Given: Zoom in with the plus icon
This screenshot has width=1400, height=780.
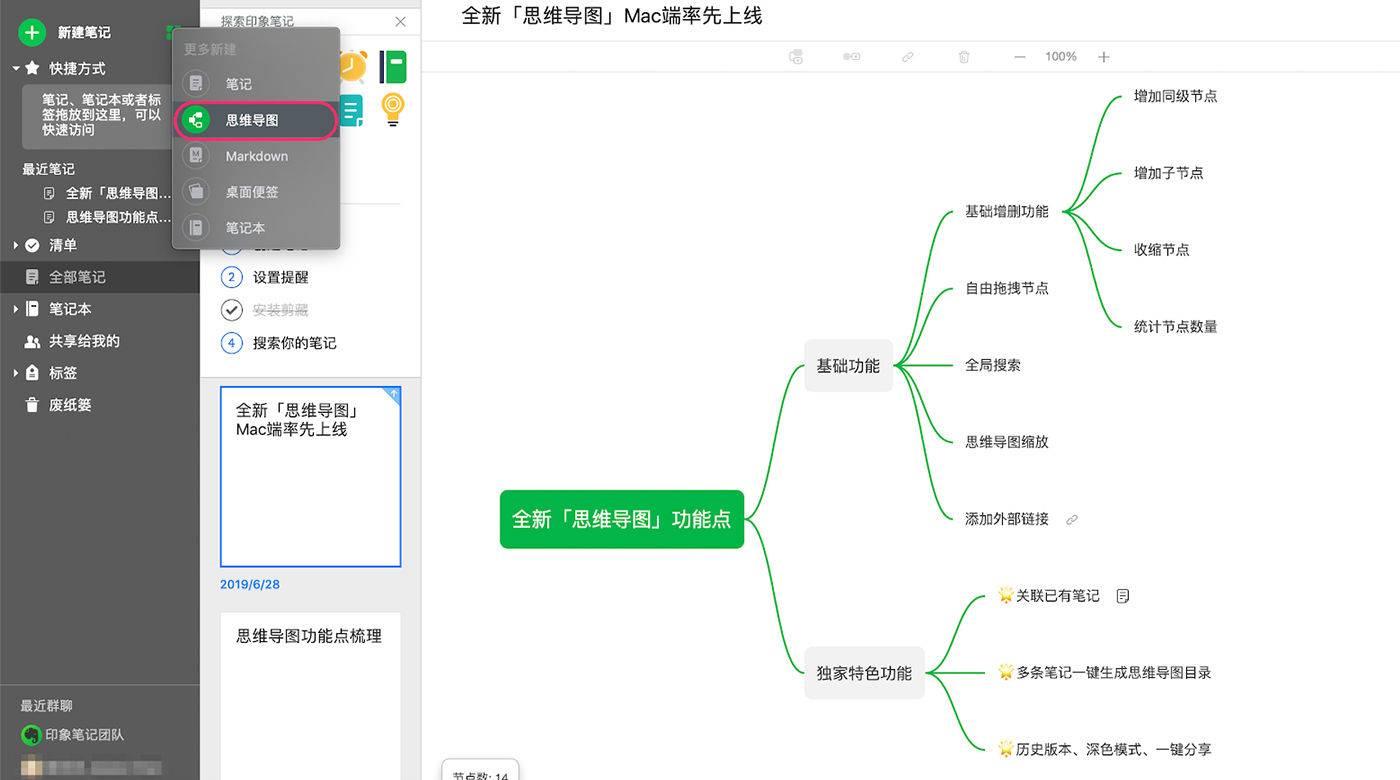Looking at the screenshot, I should pos(1104,57).
